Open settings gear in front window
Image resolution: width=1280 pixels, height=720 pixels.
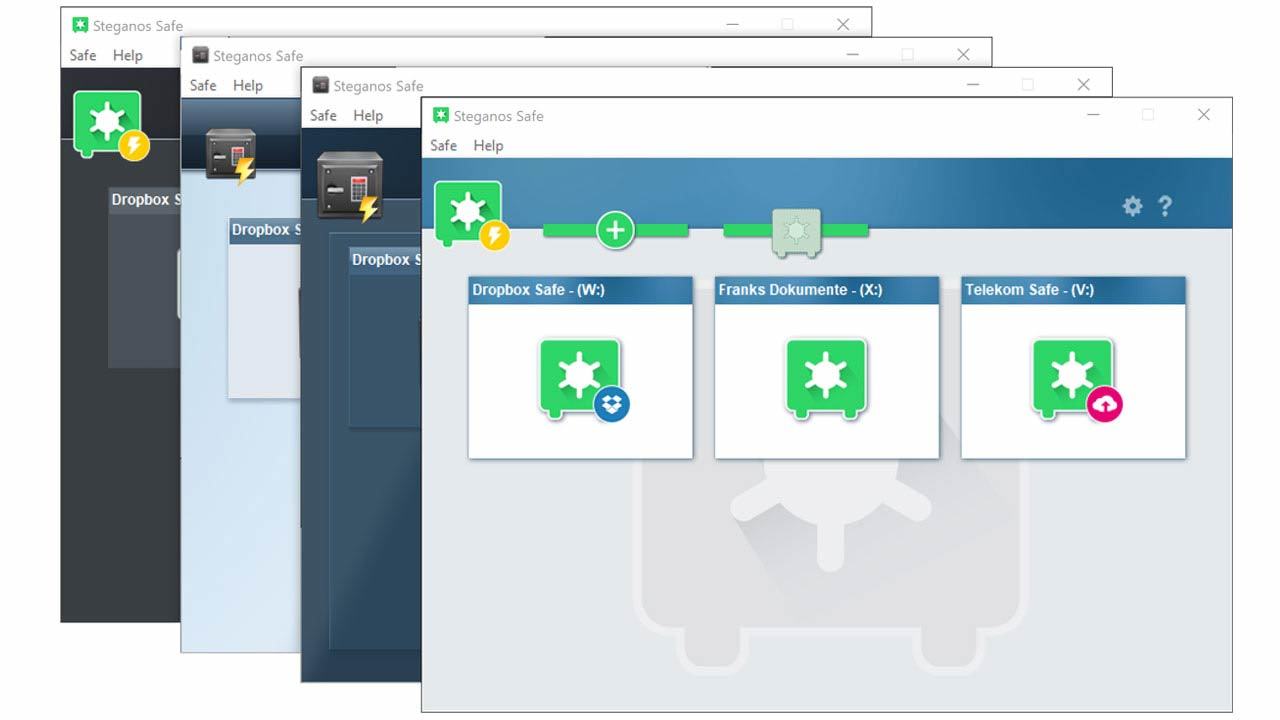point(1132,206)
